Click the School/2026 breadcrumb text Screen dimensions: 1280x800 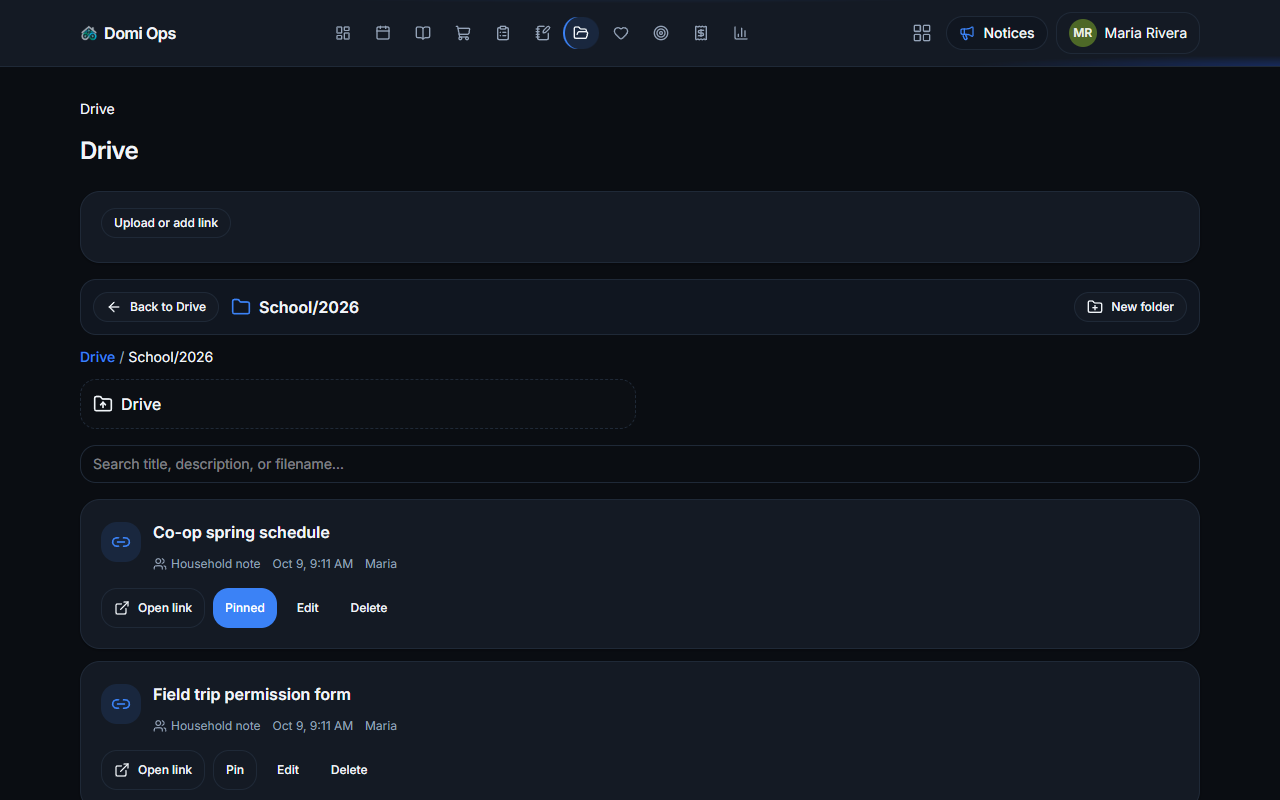pos(171,357)
